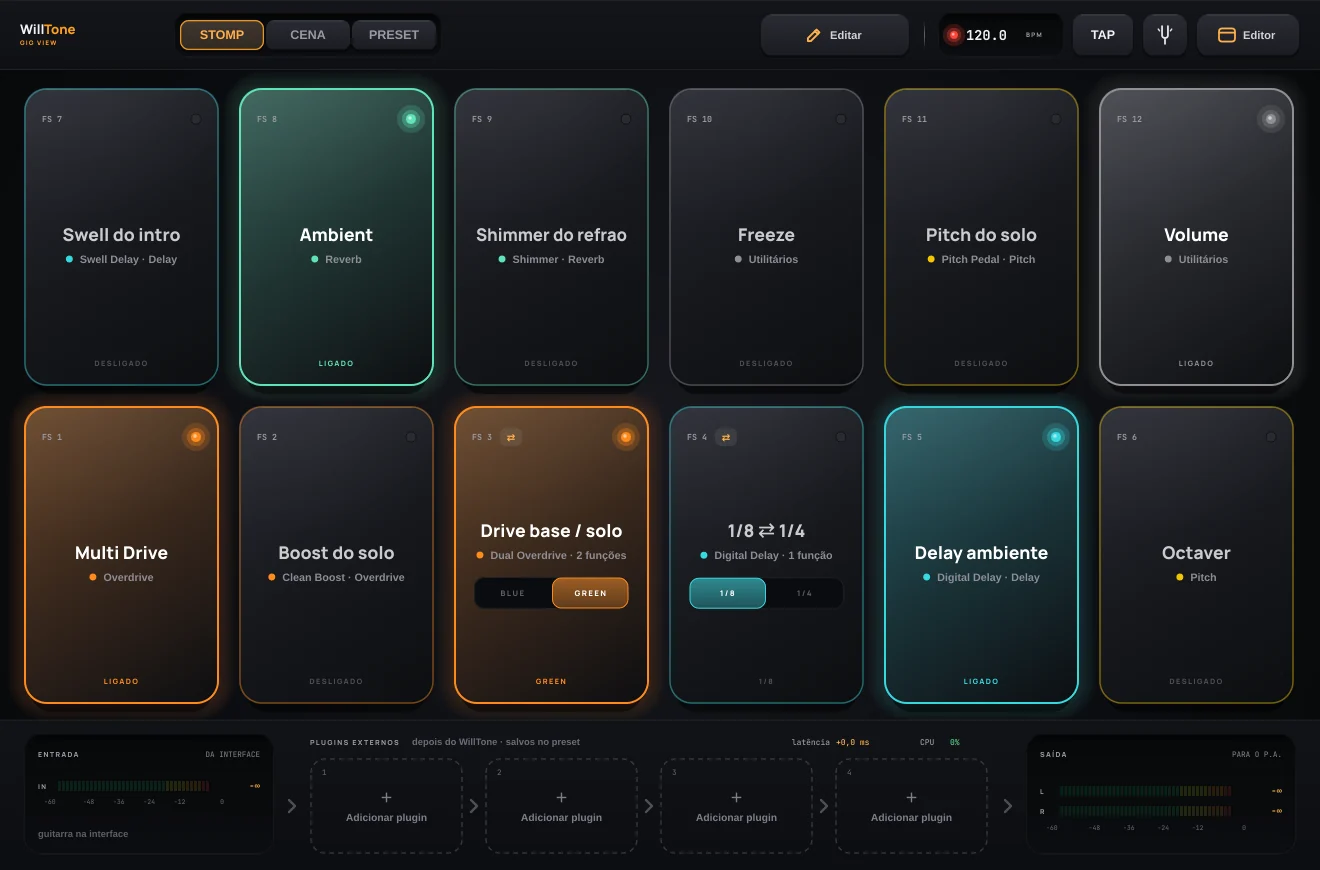1320x870 pixels.
Task: Switch to the STOMP tab
Action: click(x=222, y=35)
